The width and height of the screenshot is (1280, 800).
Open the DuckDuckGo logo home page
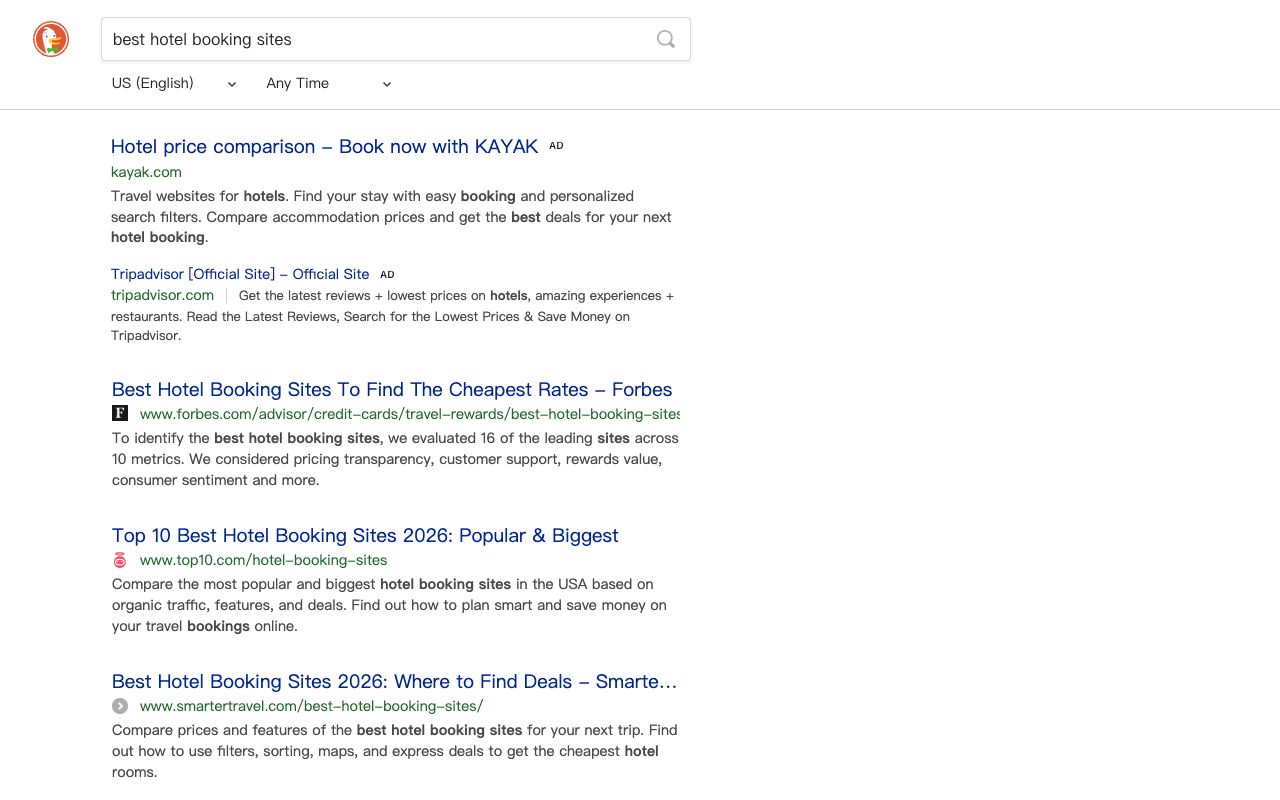tap(51, 39)
